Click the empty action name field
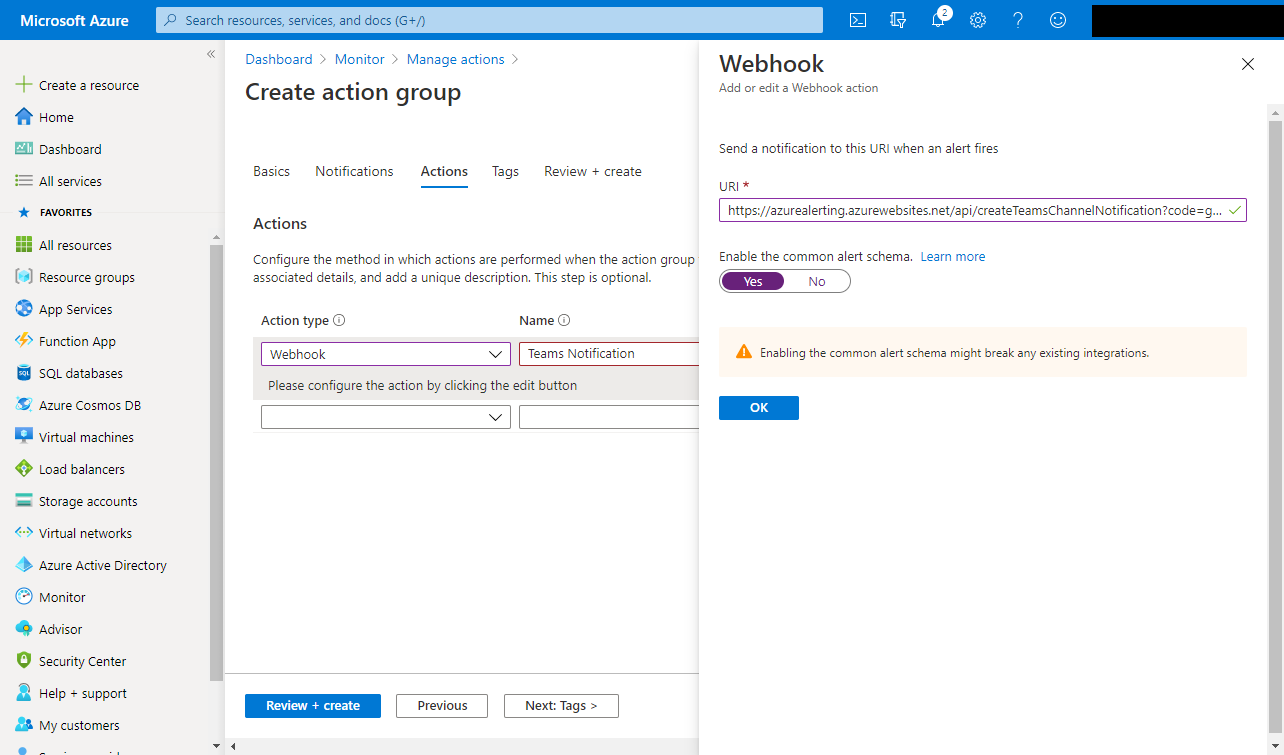Viewport: 1284px width, 755px height. pyautogui.click(x=608, y=417)
